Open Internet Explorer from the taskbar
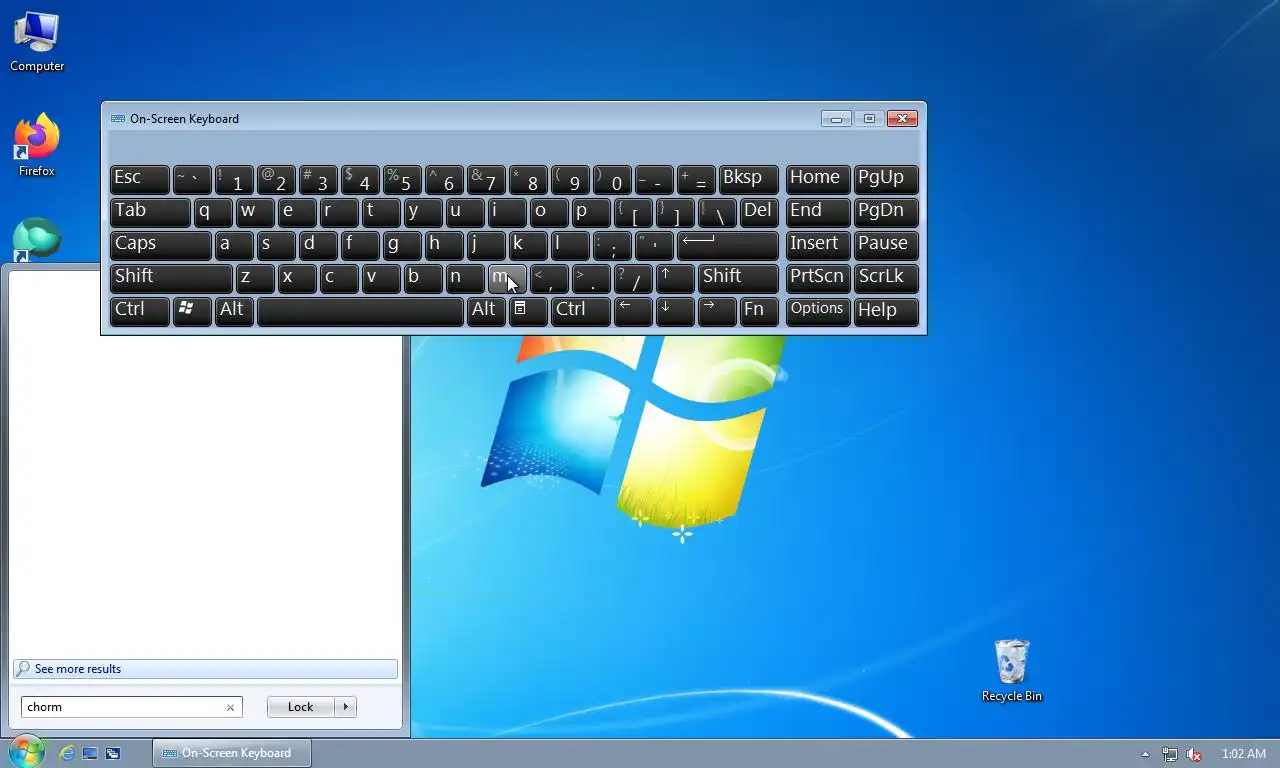 pos(67,753)
